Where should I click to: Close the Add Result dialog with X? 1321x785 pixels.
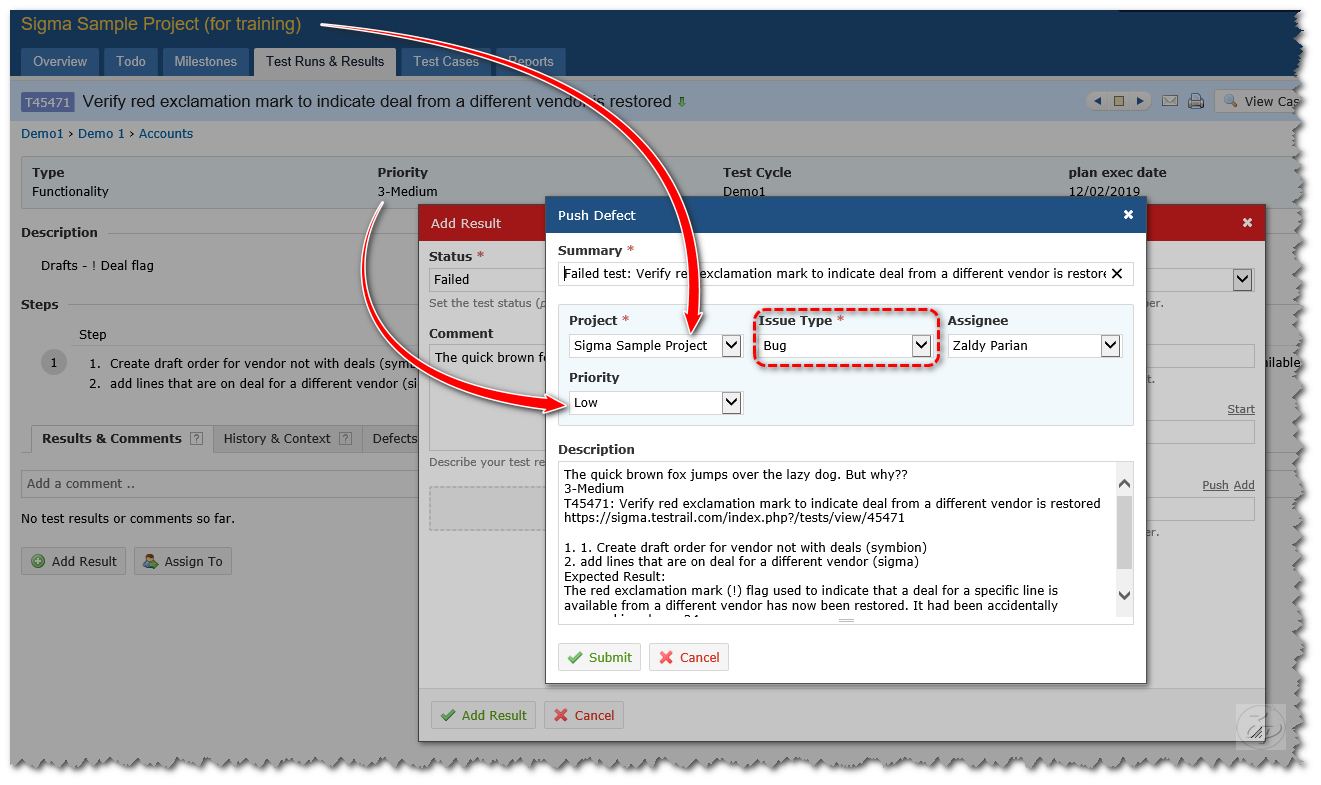(x=1247, y=223)
